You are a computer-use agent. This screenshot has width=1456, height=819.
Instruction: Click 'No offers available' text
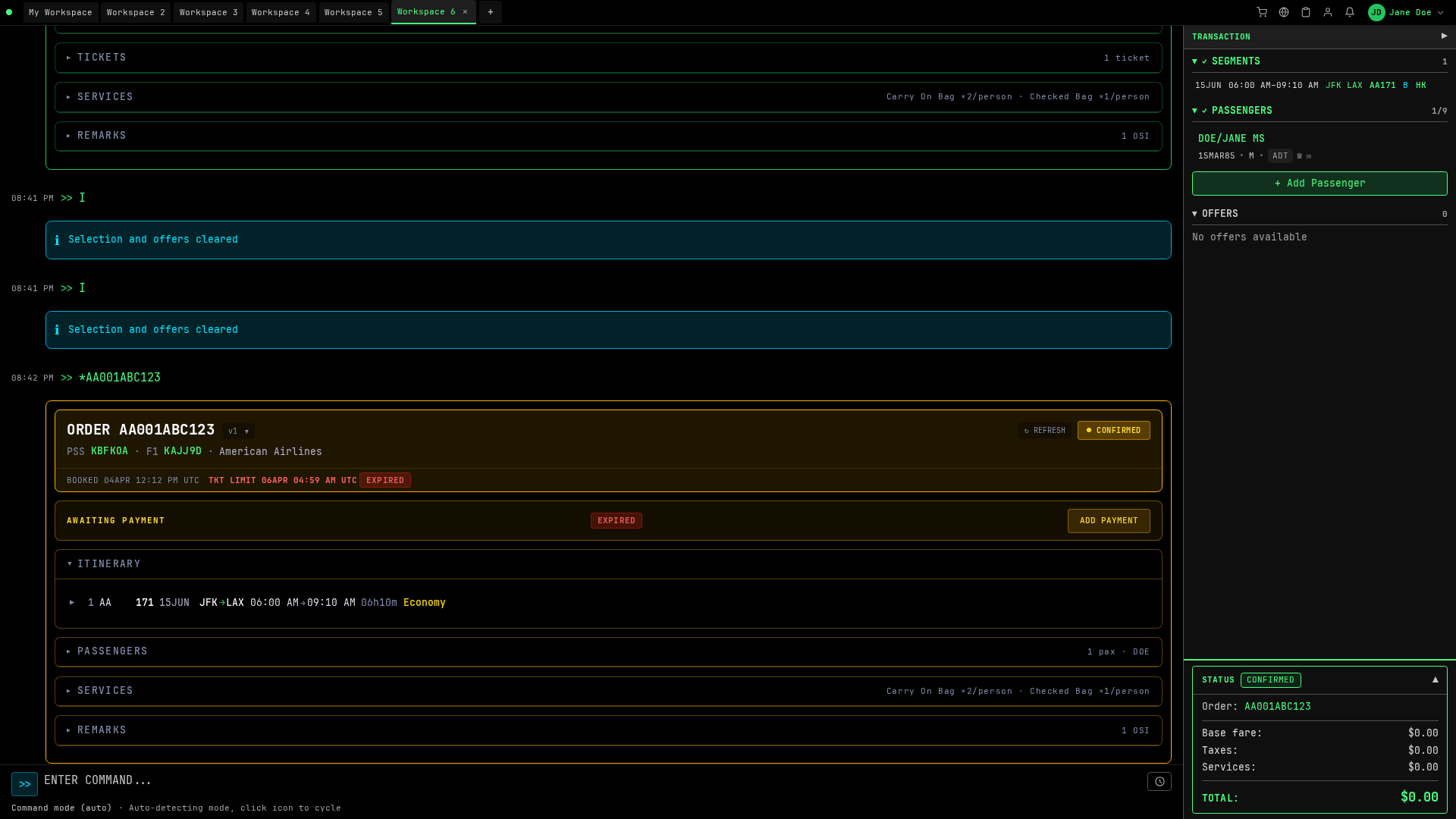[1249, 237]
